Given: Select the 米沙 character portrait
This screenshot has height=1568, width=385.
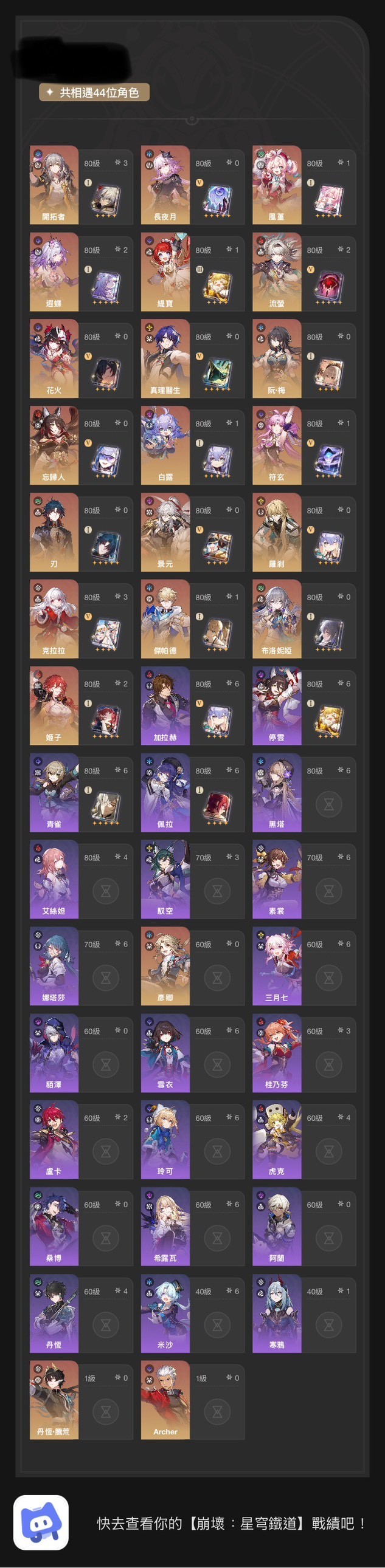Looking at the screenshot, I should (165, 1313).
